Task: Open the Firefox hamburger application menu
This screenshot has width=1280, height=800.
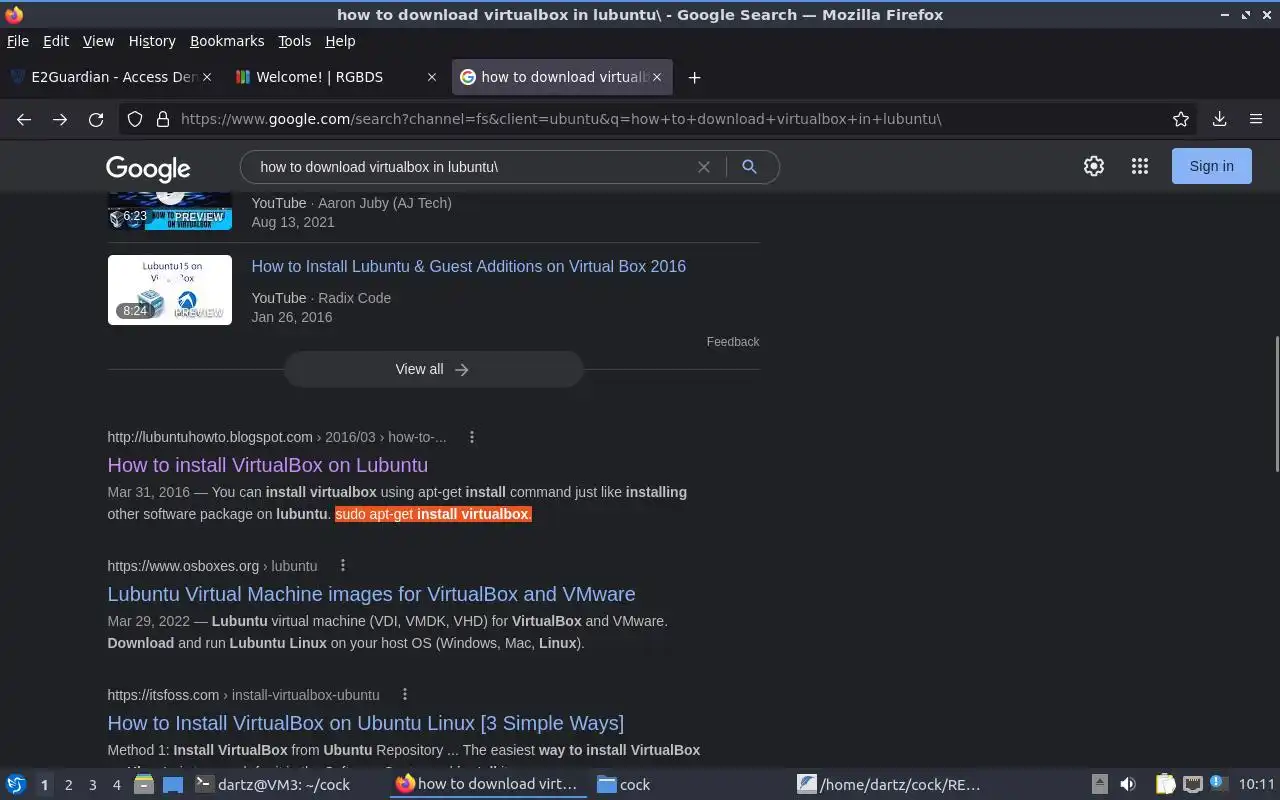Action: pyautogui.click(x=1256, y=119)
